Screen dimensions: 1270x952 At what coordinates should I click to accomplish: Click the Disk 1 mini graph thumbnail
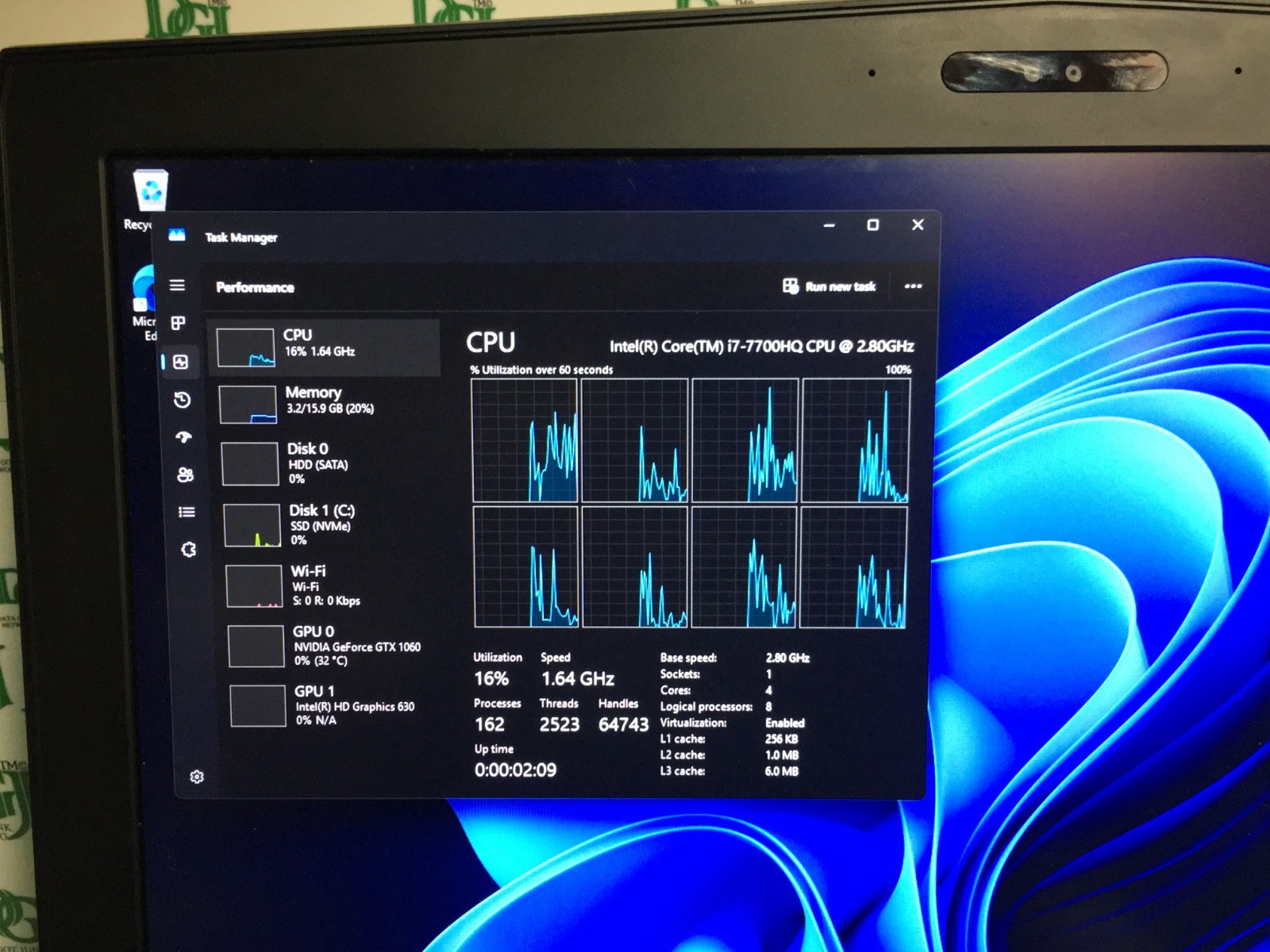(x=253, y=525)
